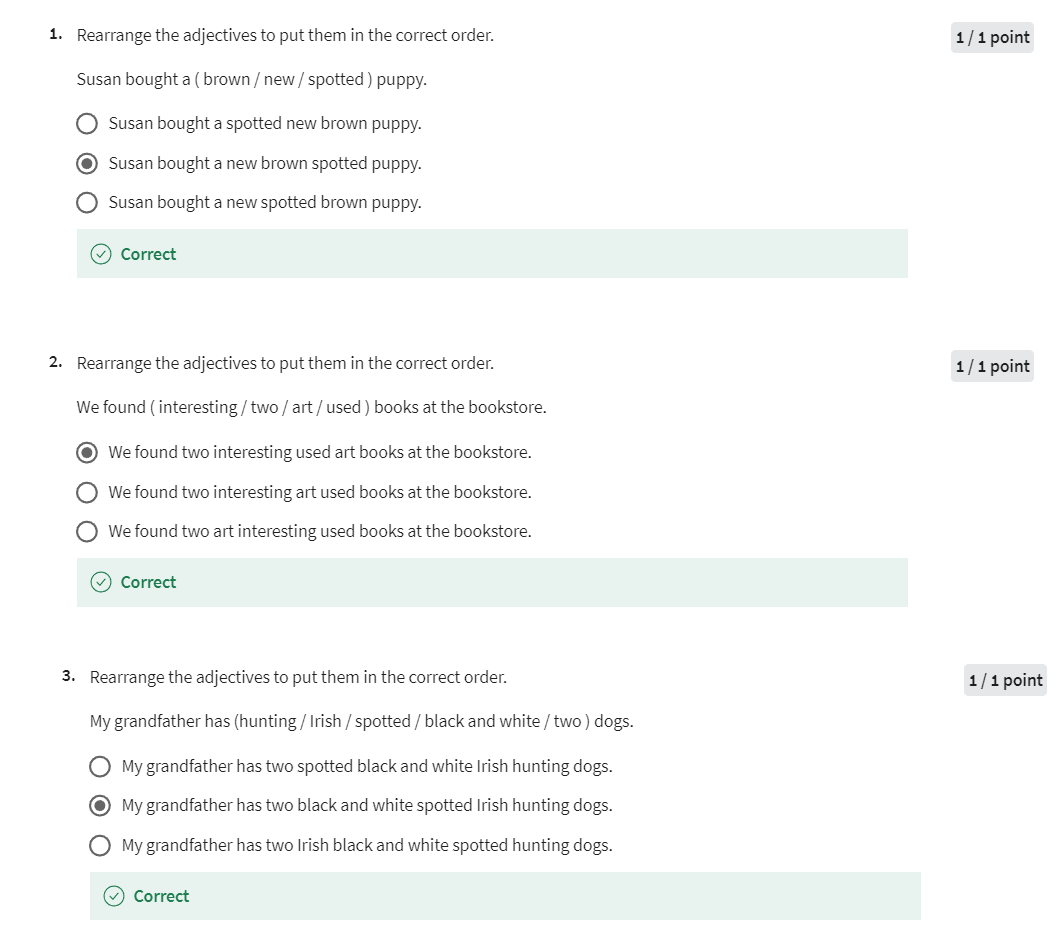Select 'two spotted black and white Irish hunting dogs'

[99, 766]
